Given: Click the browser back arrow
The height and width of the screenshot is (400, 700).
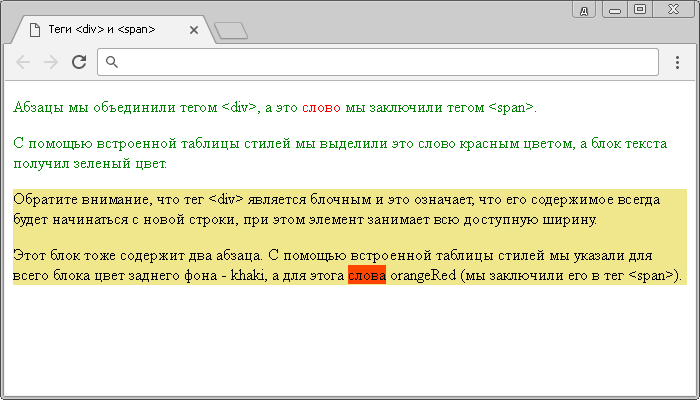Looking at the screenshot, I should (x=23, y=62).
